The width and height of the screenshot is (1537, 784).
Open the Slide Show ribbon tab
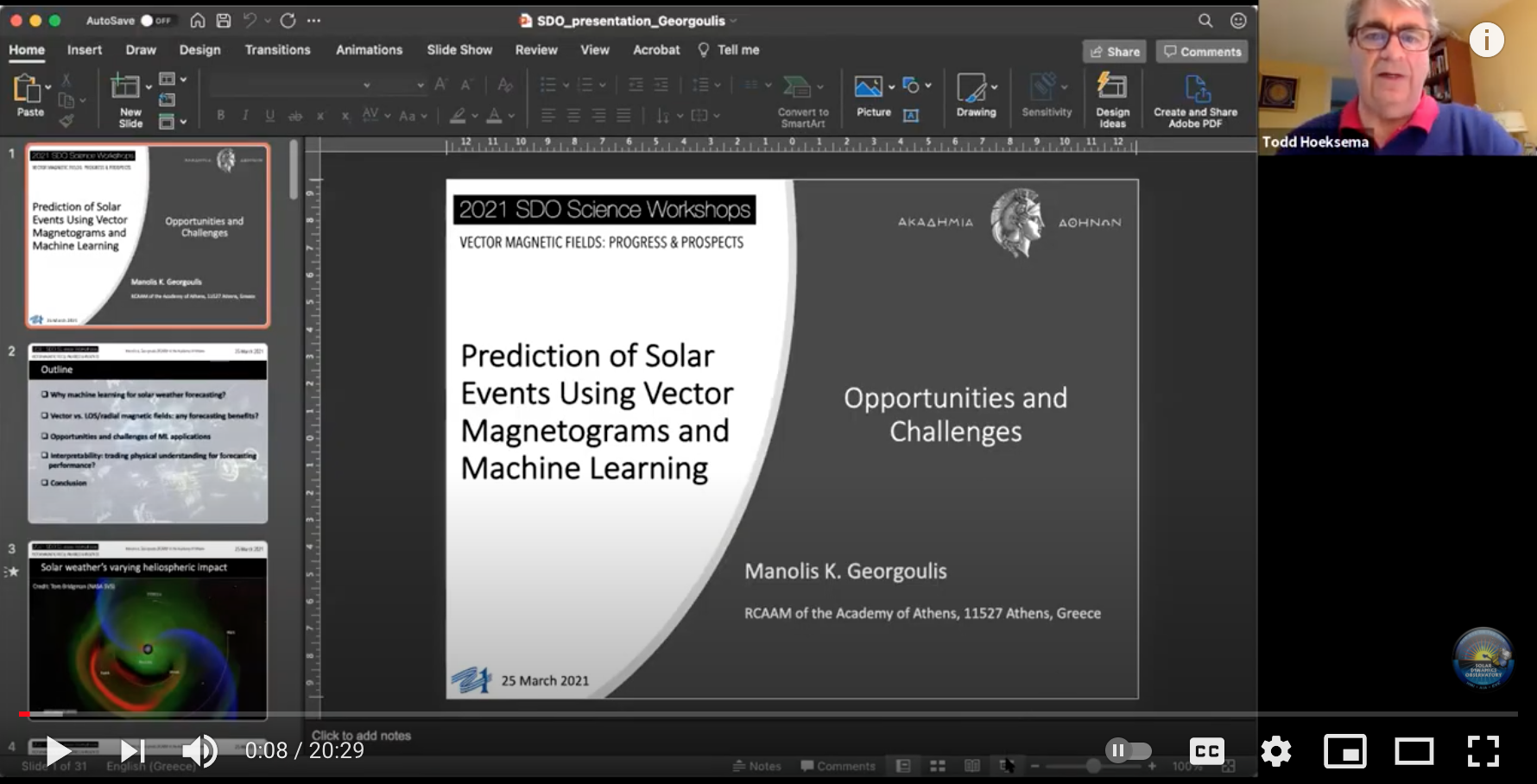(459, 50)
